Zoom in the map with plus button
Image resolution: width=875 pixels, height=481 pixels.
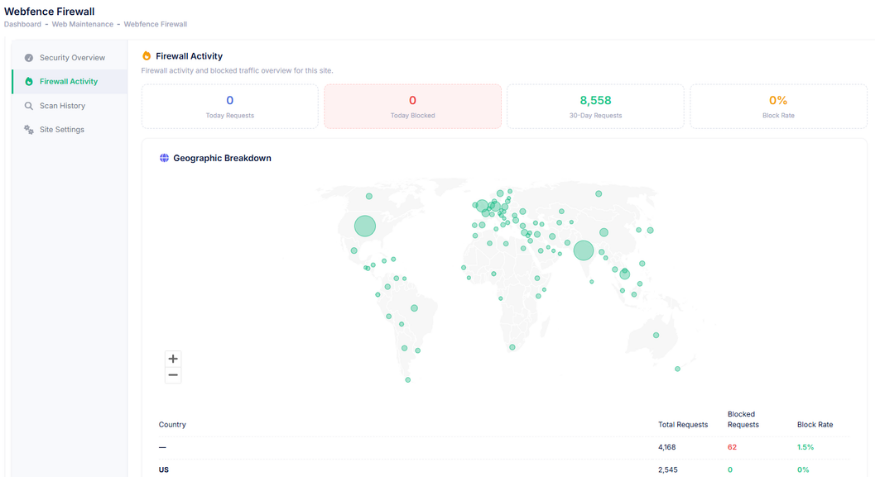(x=173, y=359)
